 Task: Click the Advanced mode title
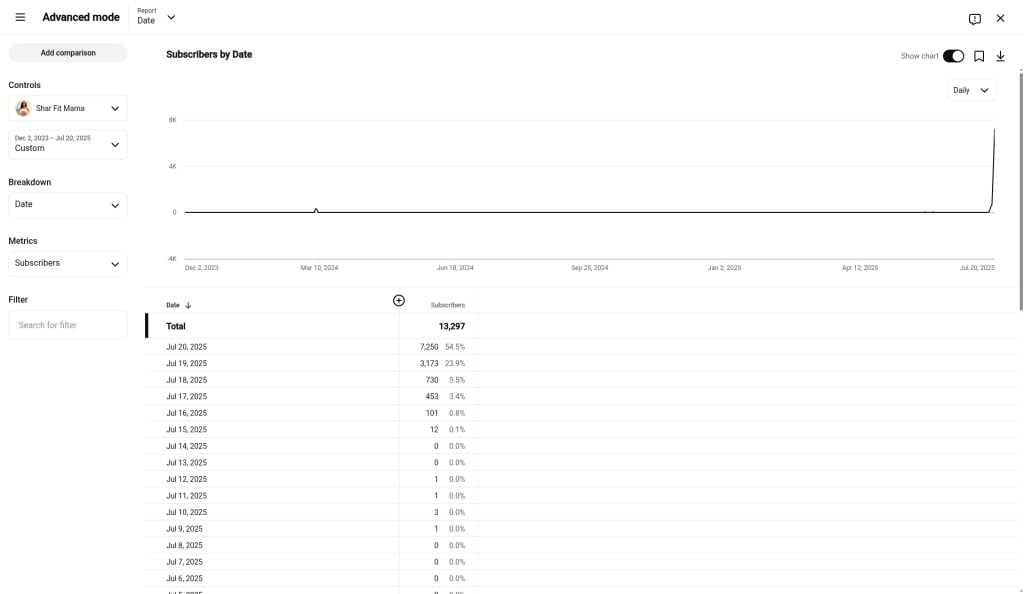(81, 18)
